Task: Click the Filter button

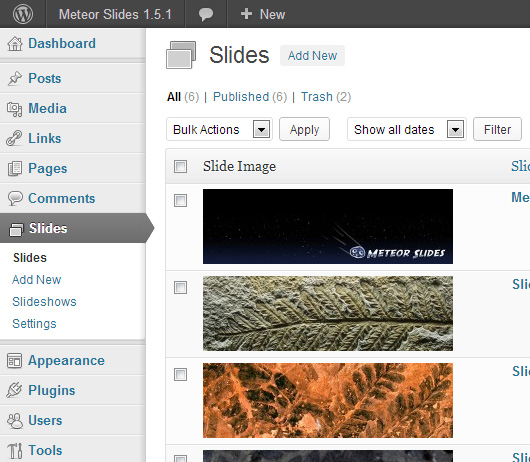Action: (x=497, y=129)
